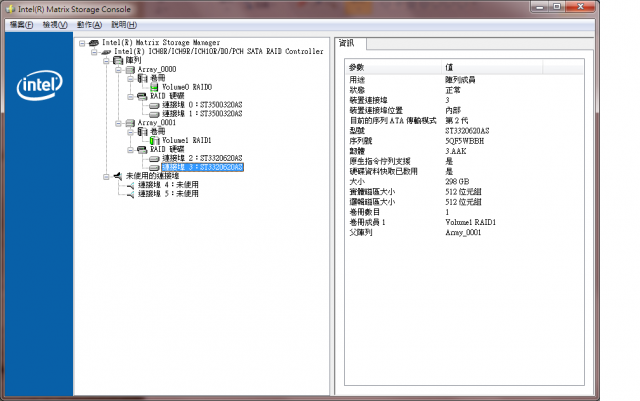Maximize the Intel Matrix Storage Console window
This screenshot has height=401, width=640.
pyautogui.click(x=557, y=7)
